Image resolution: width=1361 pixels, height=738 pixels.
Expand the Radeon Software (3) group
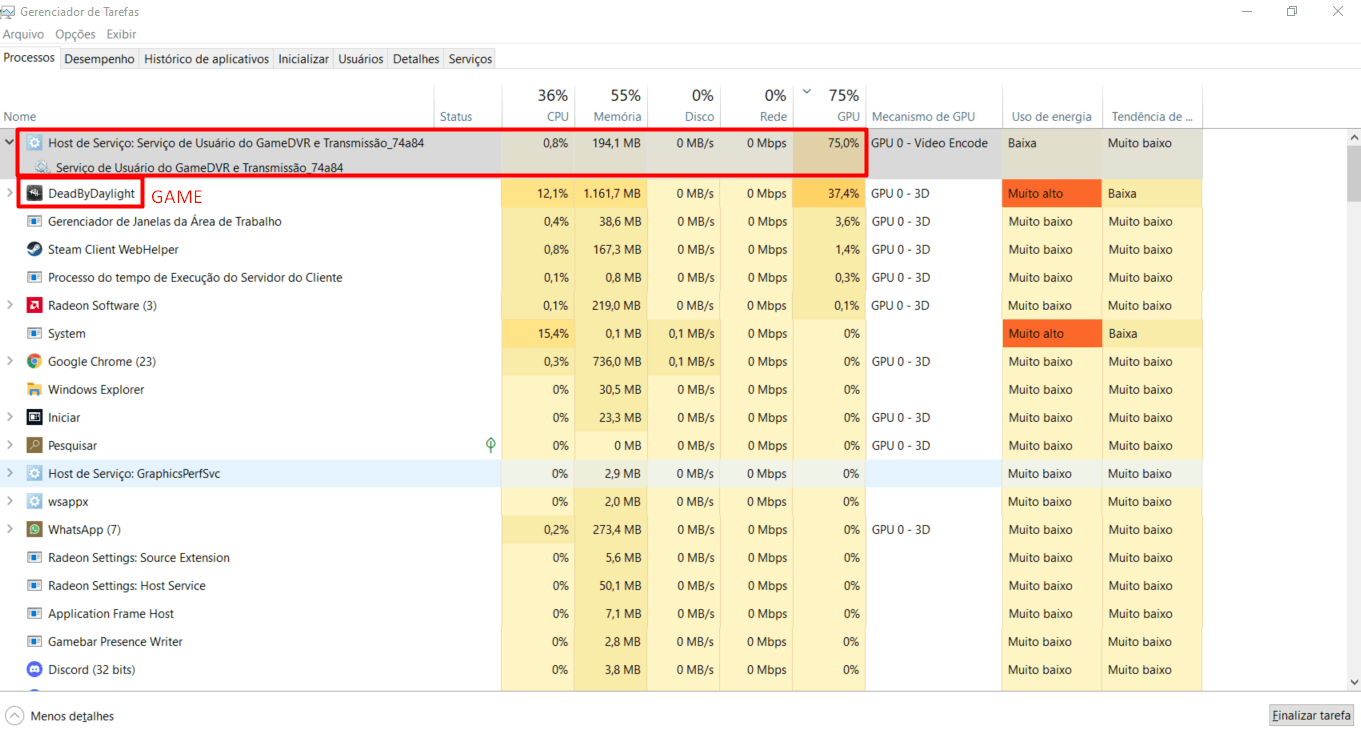[x=10, y=305]
